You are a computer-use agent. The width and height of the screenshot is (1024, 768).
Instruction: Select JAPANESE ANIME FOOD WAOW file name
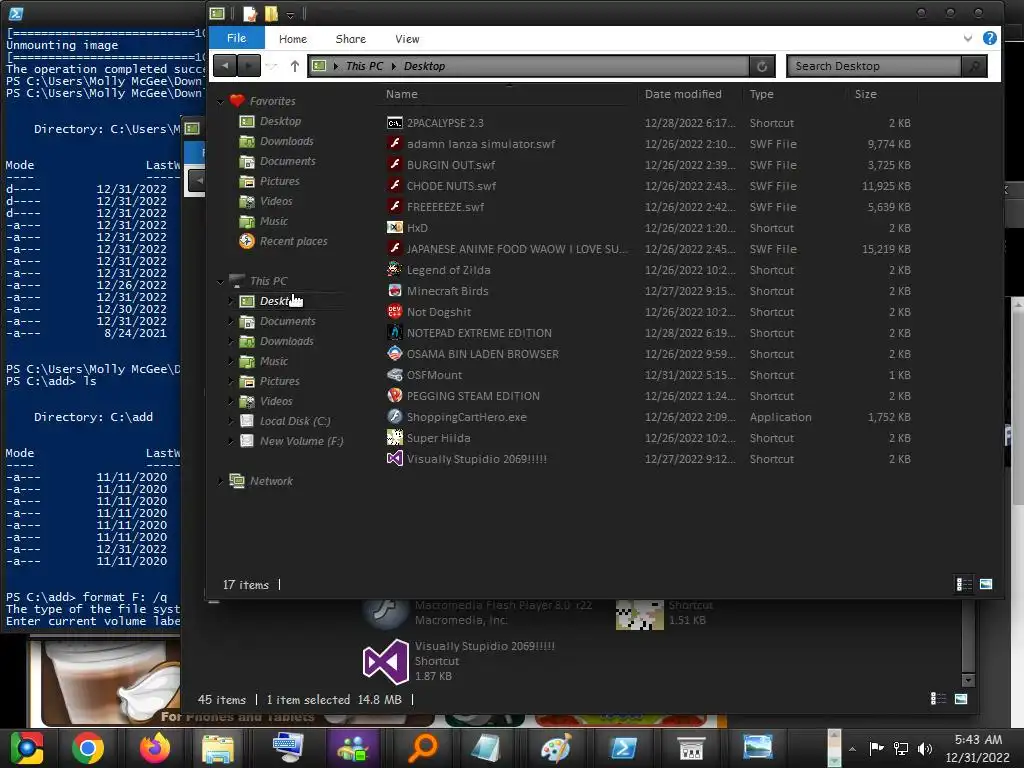(517, 249)
